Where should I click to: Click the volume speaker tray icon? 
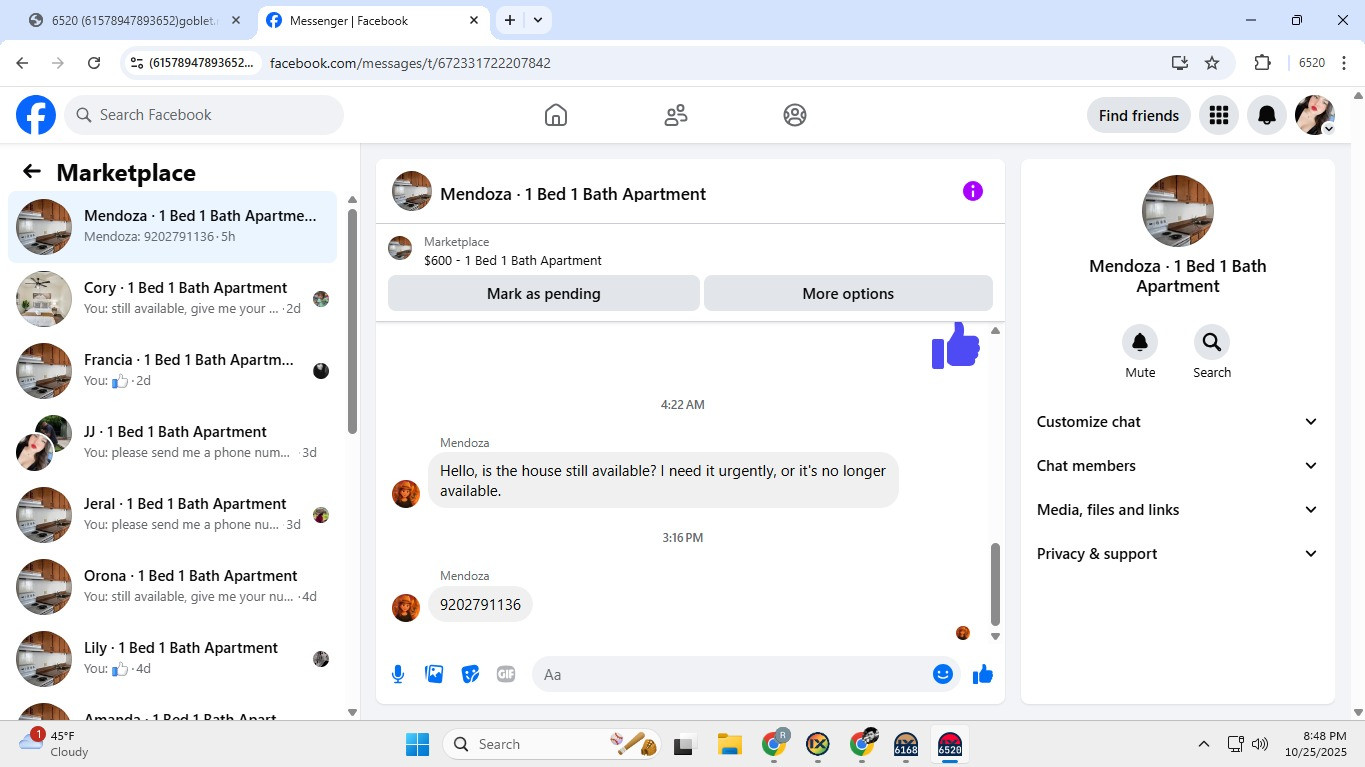tap(1260, 744)
